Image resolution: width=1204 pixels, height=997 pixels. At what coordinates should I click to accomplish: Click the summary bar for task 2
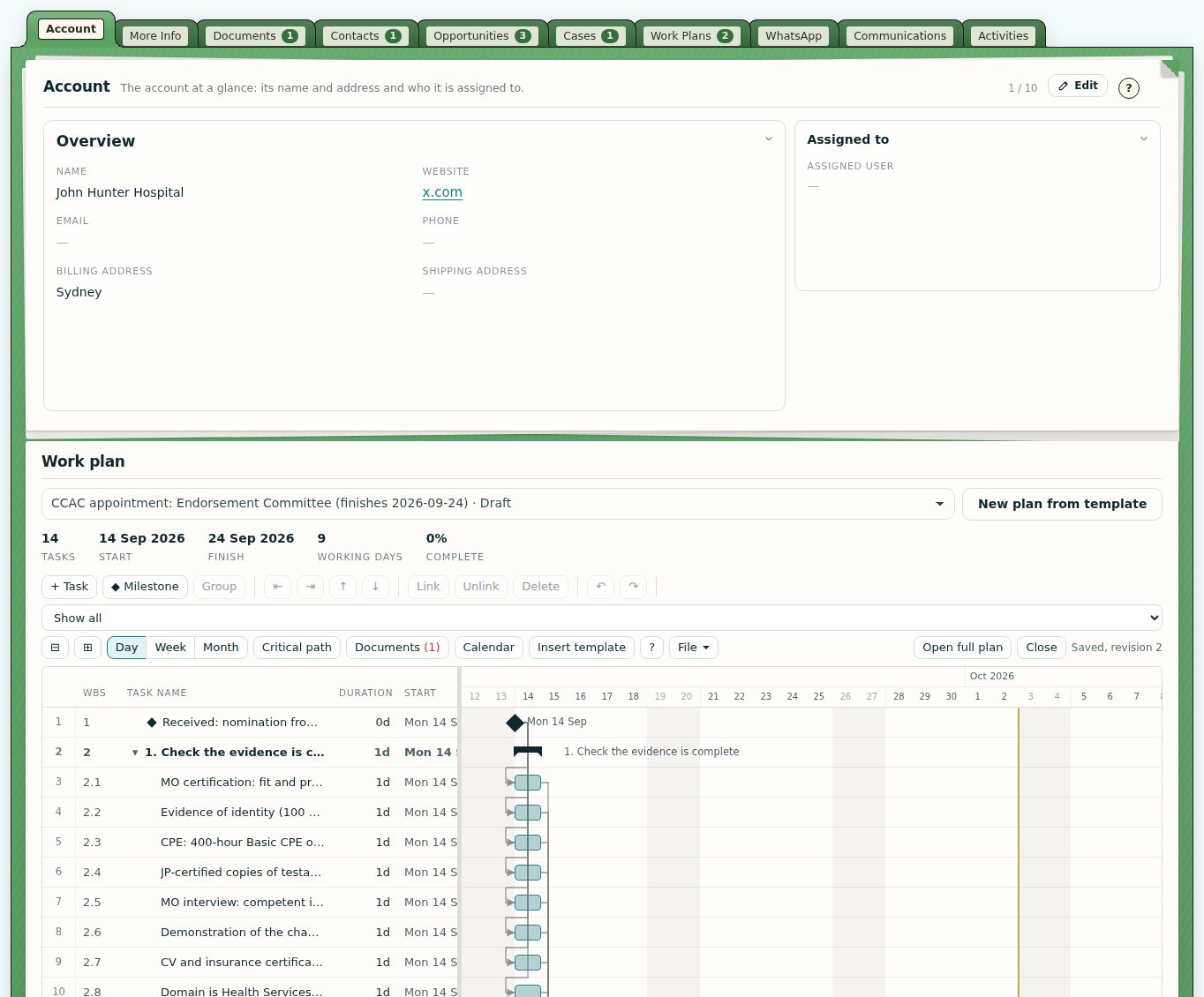[528, 752]
